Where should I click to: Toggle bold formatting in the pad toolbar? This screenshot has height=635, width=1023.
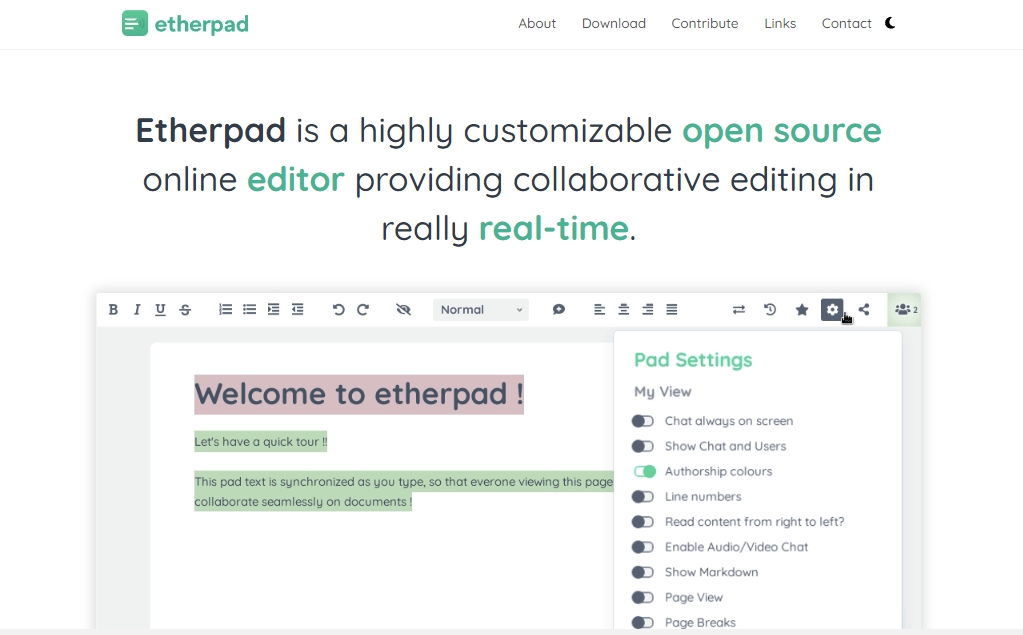[x=113, y=309]
